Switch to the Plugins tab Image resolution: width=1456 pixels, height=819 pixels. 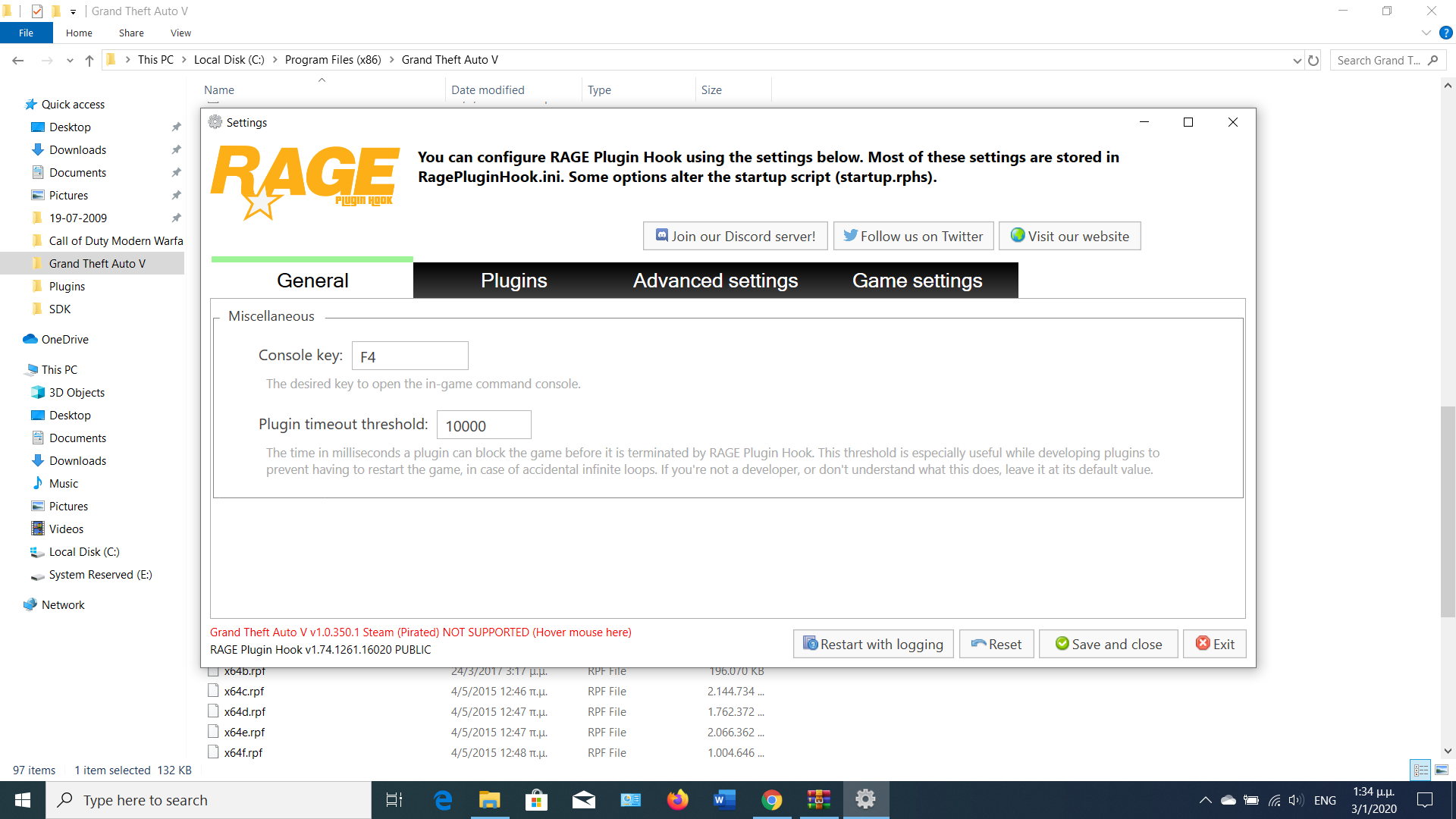point(513,281)
